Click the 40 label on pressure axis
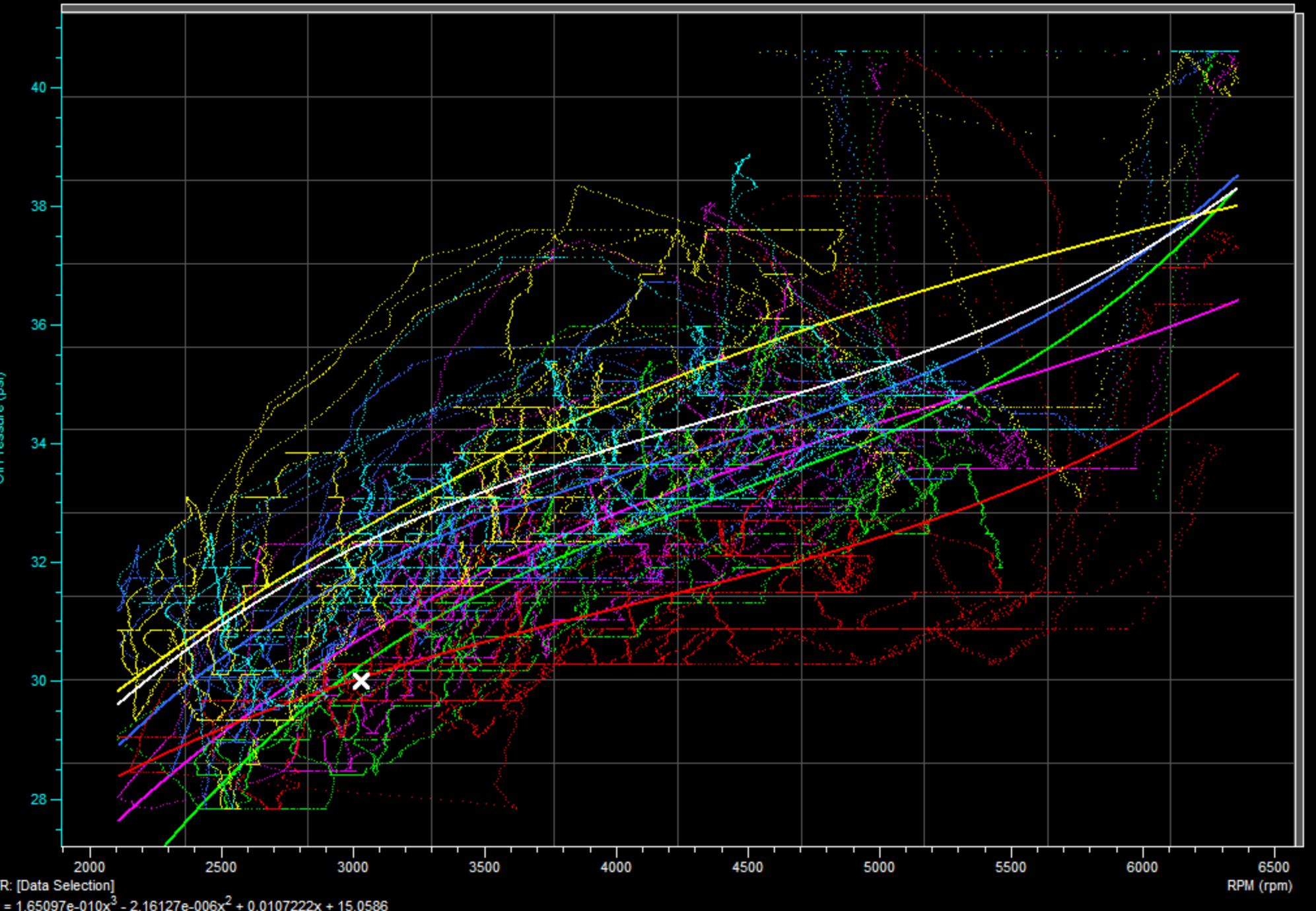The image size is (1316, 911). (38, 88)
